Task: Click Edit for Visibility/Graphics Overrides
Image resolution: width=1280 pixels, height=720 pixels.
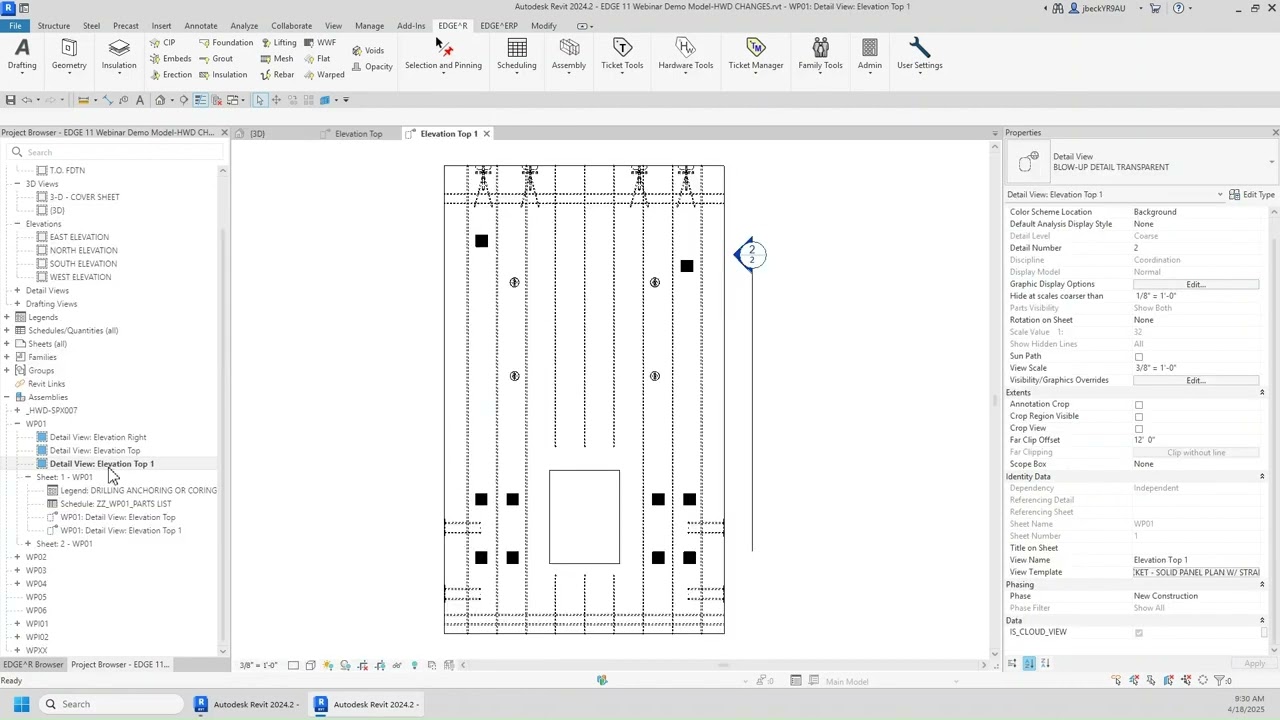Action: point(1195,381)
